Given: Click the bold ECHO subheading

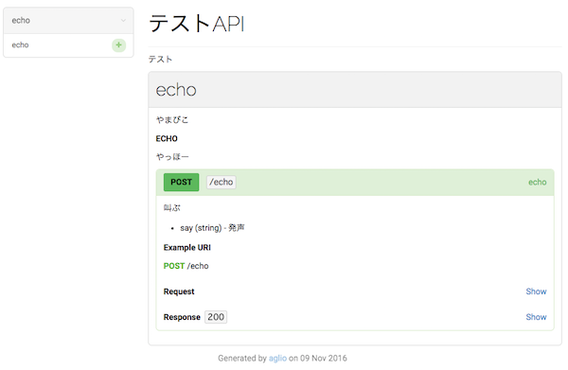Looking at the screenshot, I should pyautogui.click(x=167, y=138).
